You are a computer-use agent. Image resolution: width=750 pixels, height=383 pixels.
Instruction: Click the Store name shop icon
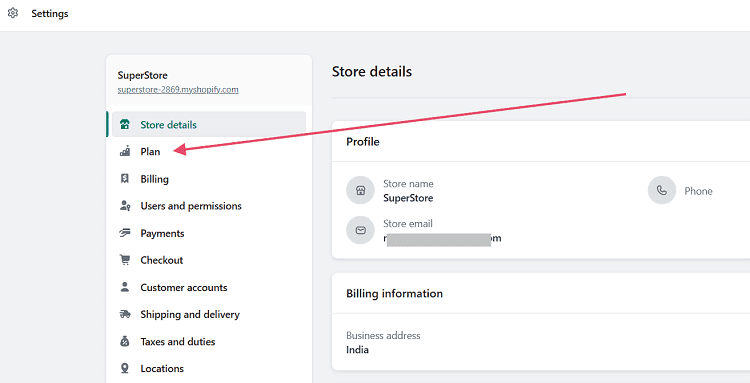pos(360,190)
